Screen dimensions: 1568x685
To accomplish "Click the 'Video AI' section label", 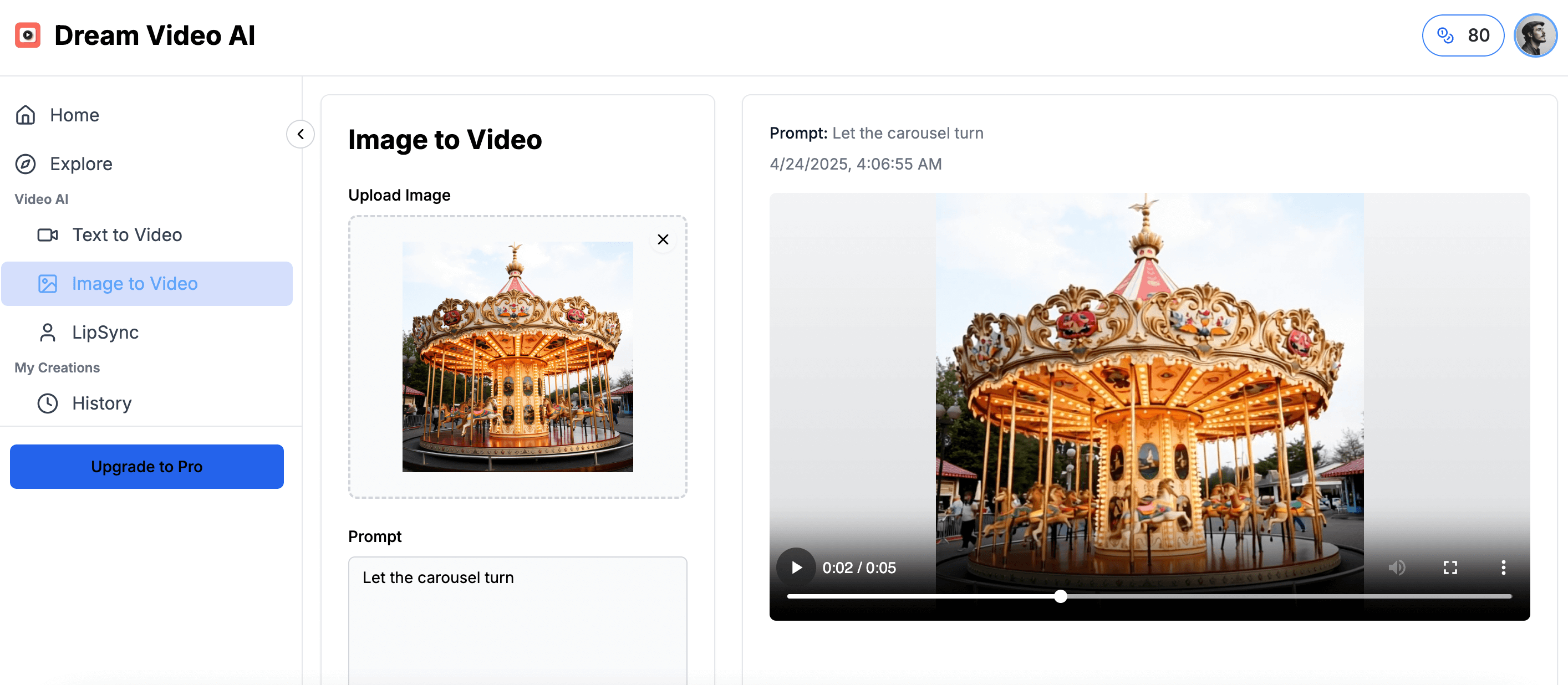I will click(42, 200).
